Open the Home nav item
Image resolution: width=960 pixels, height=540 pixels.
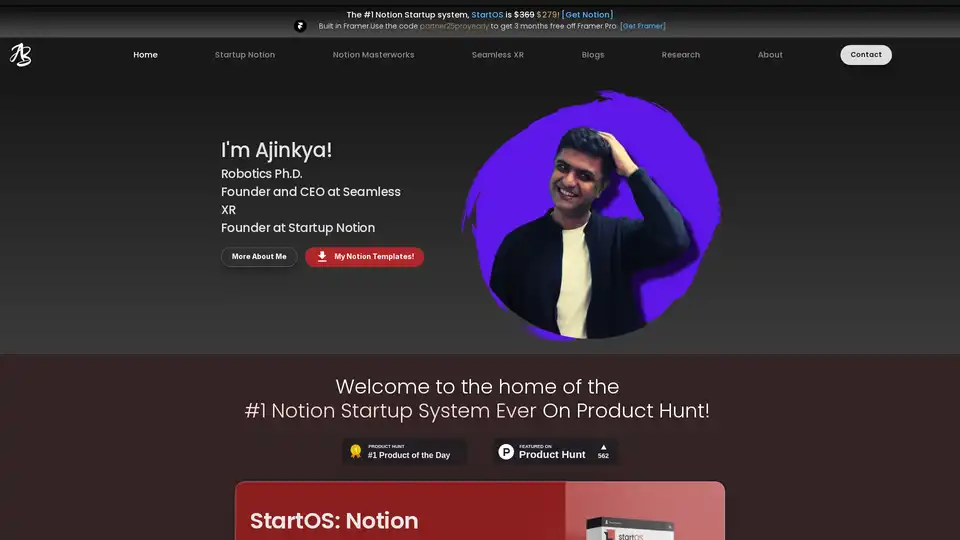pos(145,54)
